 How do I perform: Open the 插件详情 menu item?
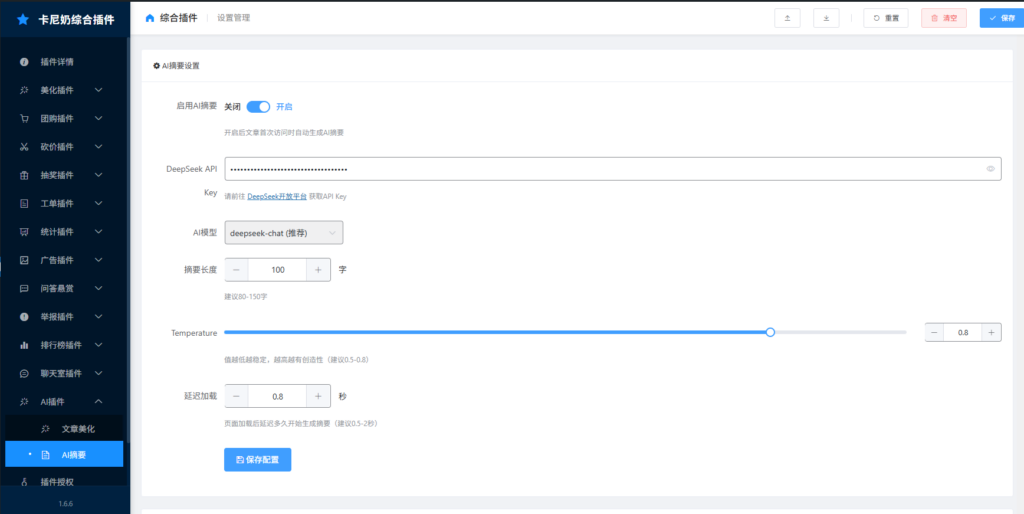[57, 62]
